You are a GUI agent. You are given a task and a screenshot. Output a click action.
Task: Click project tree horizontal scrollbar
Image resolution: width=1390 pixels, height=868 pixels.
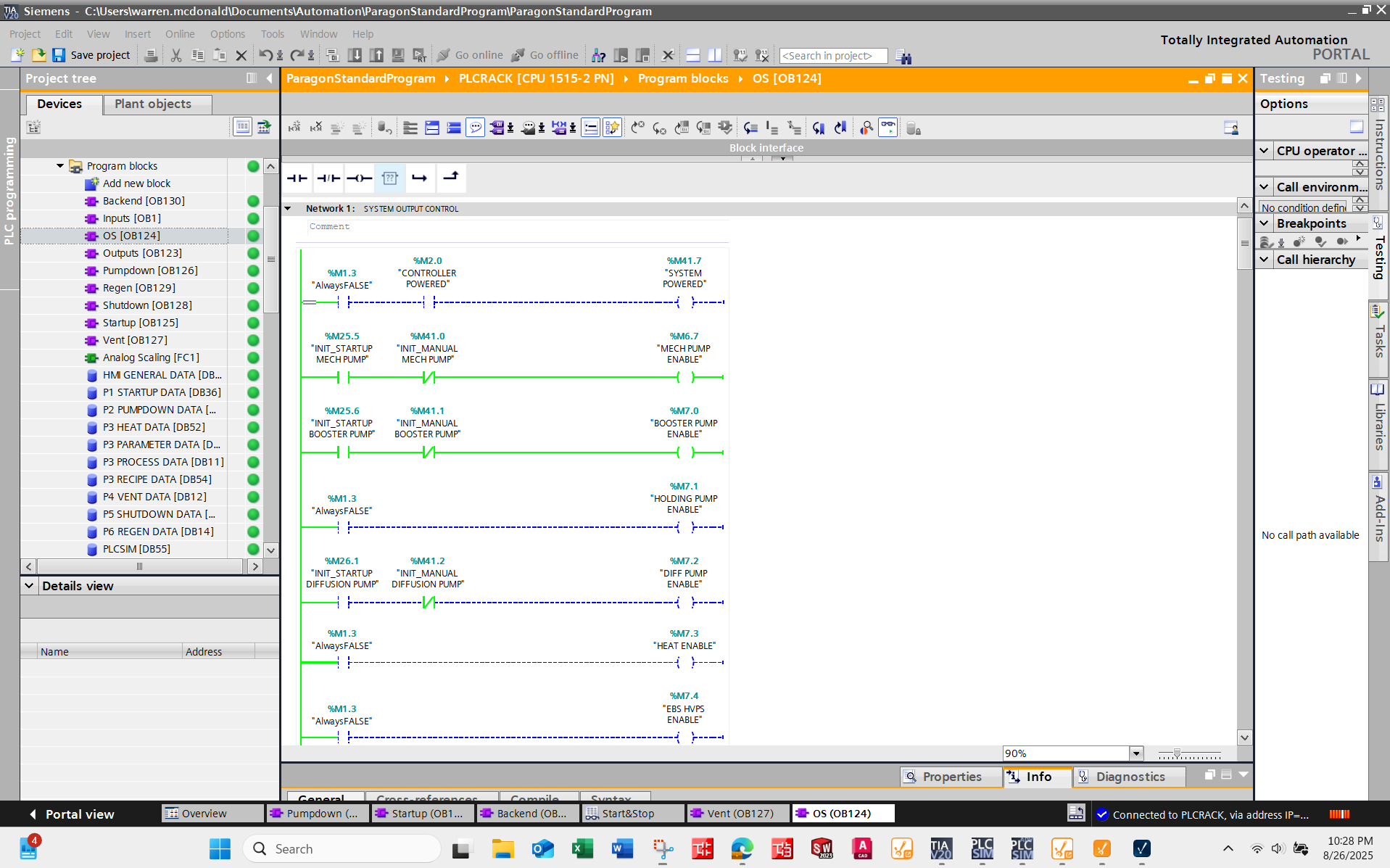click(x=141, y=566)
